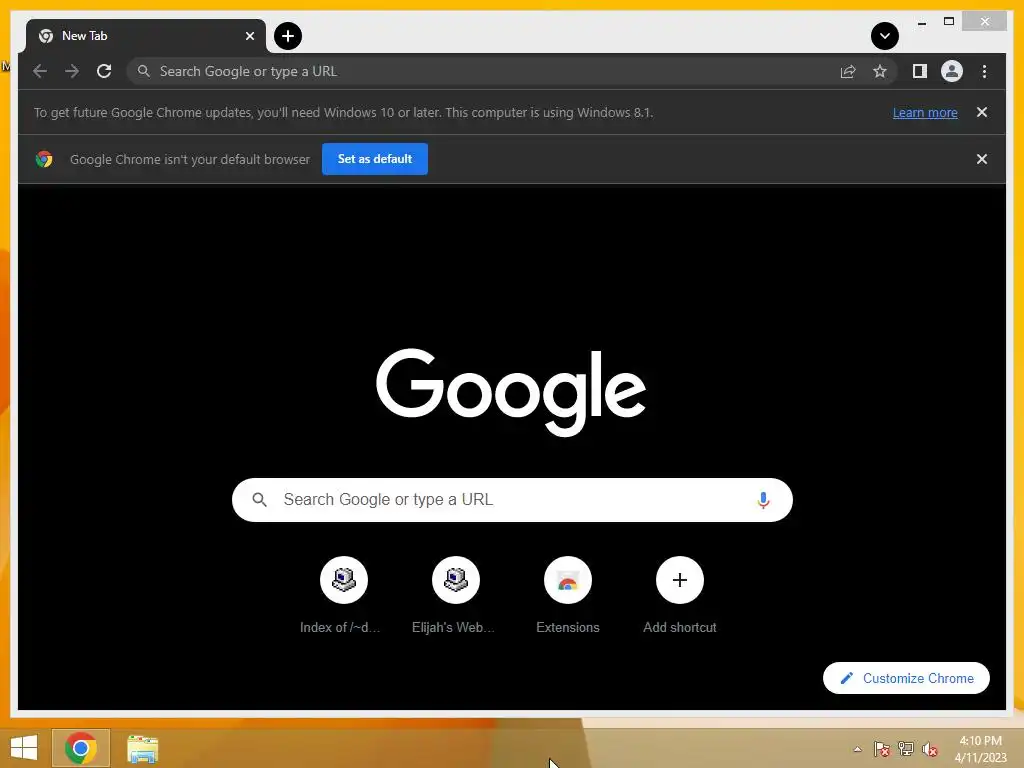Open the Action Center flag icon
1024x768 pixels.
(x=882, y=749)
